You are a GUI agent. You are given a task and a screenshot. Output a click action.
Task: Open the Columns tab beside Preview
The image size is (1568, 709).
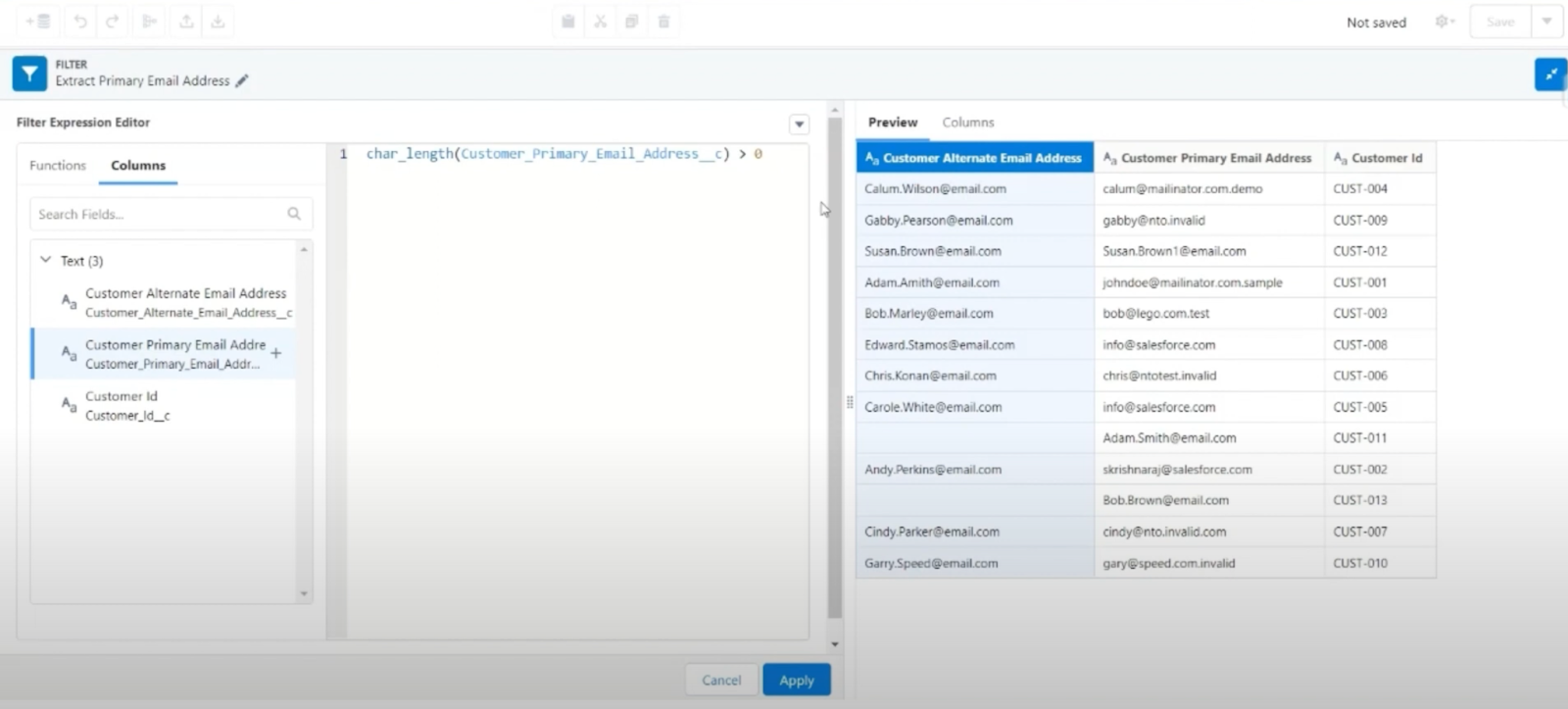[x=968, y=123]
